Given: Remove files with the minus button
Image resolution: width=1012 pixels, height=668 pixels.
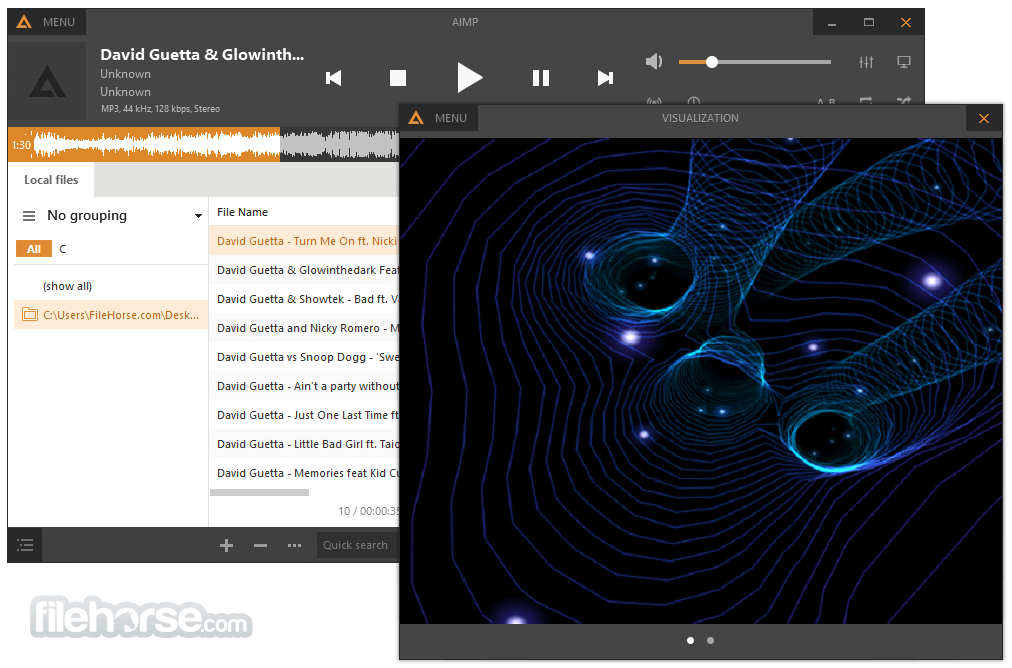Looking at the screenshot, I should coord(261,545).
